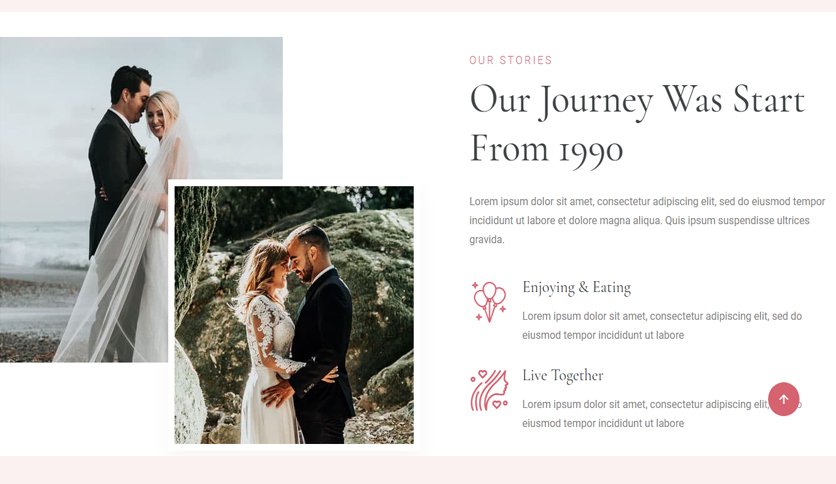This screenshot has width=836, height=484.
Task: Click the Our Journey Was Start heading
Action: 637,101
